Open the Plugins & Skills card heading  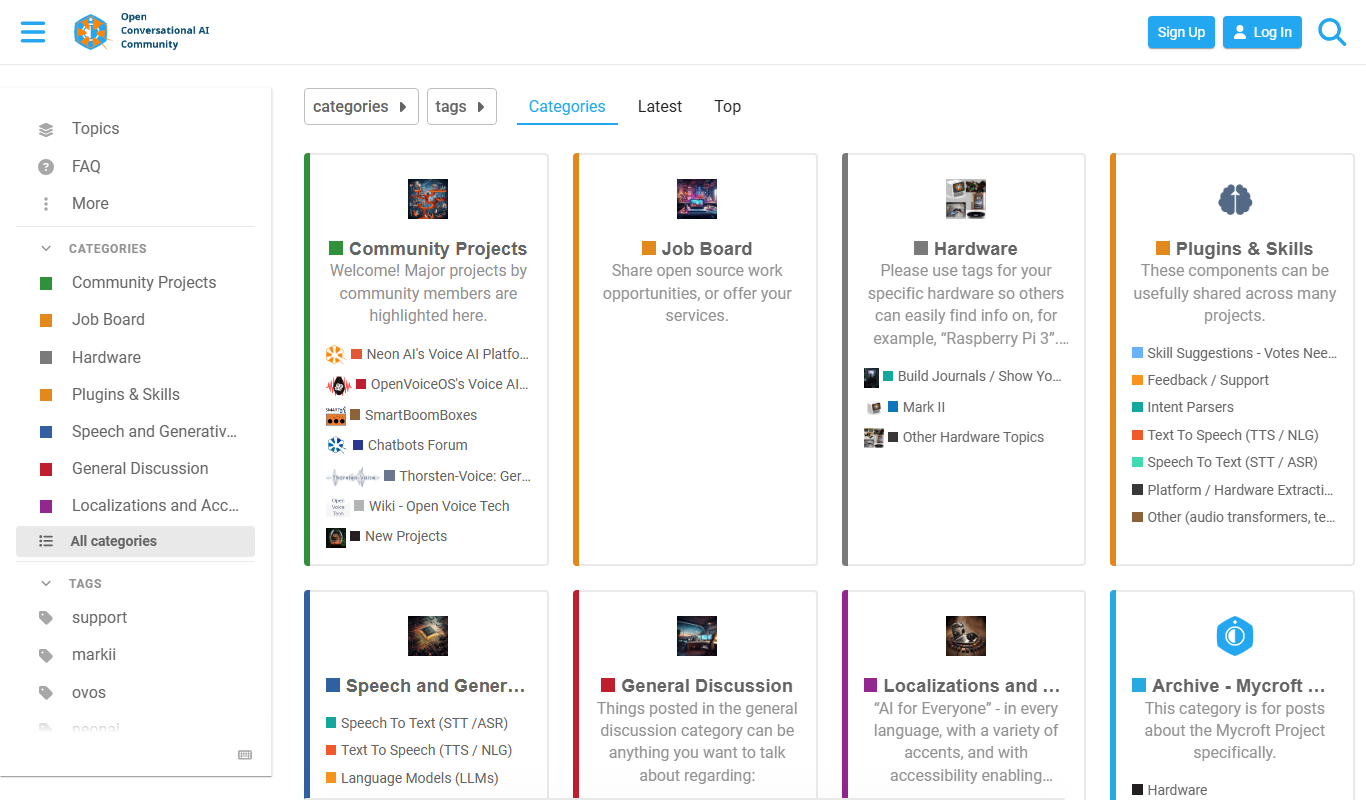coord(1244,249)
